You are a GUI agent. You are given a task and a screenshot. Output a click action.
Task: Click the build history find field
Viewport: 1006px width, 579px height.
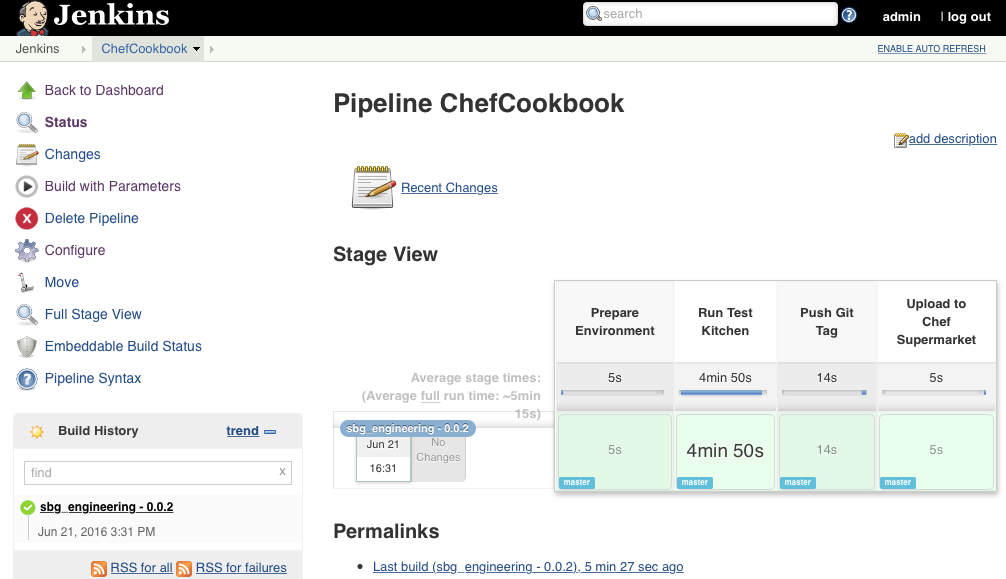158,473
